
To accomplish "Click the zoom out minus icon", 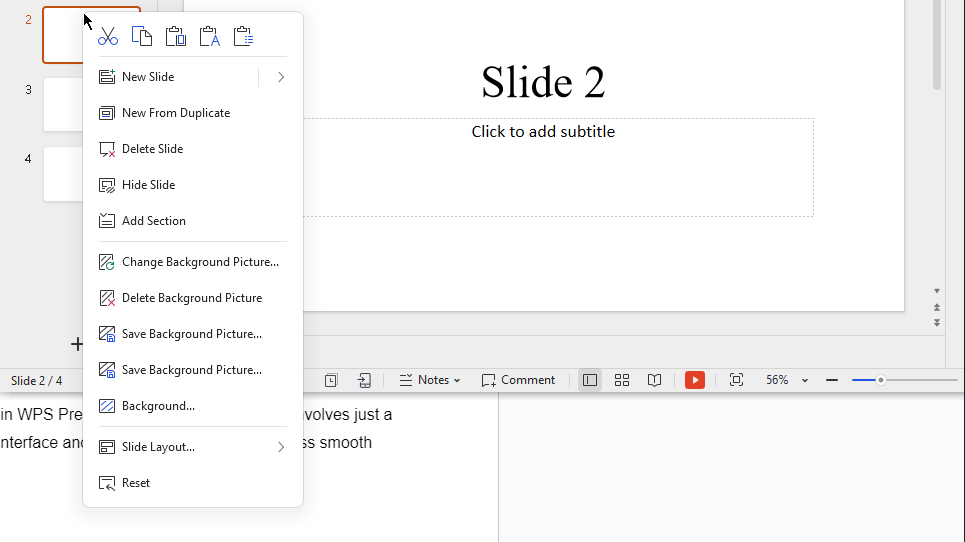I will 832,380.
